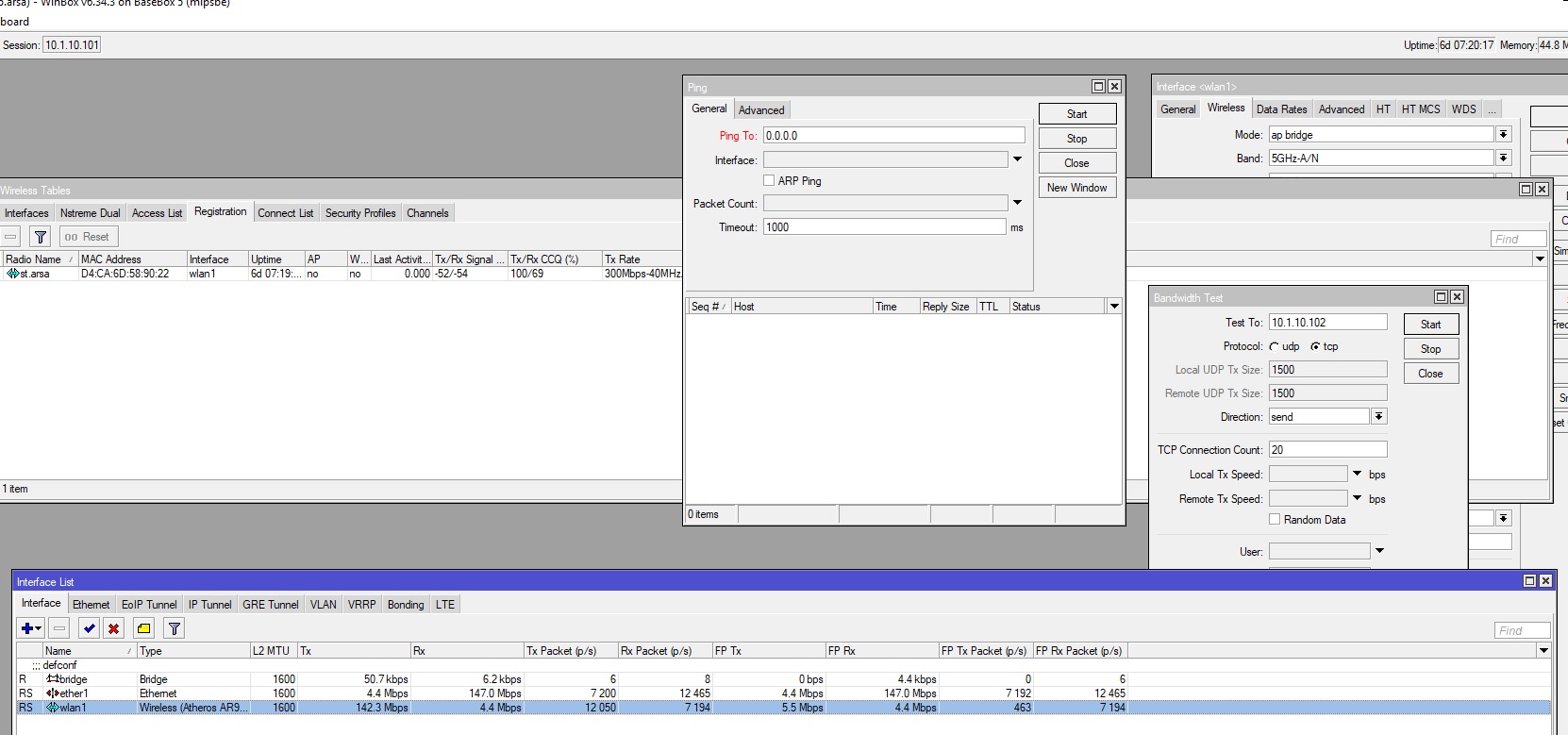Switch to the Connect List tab

286,213
